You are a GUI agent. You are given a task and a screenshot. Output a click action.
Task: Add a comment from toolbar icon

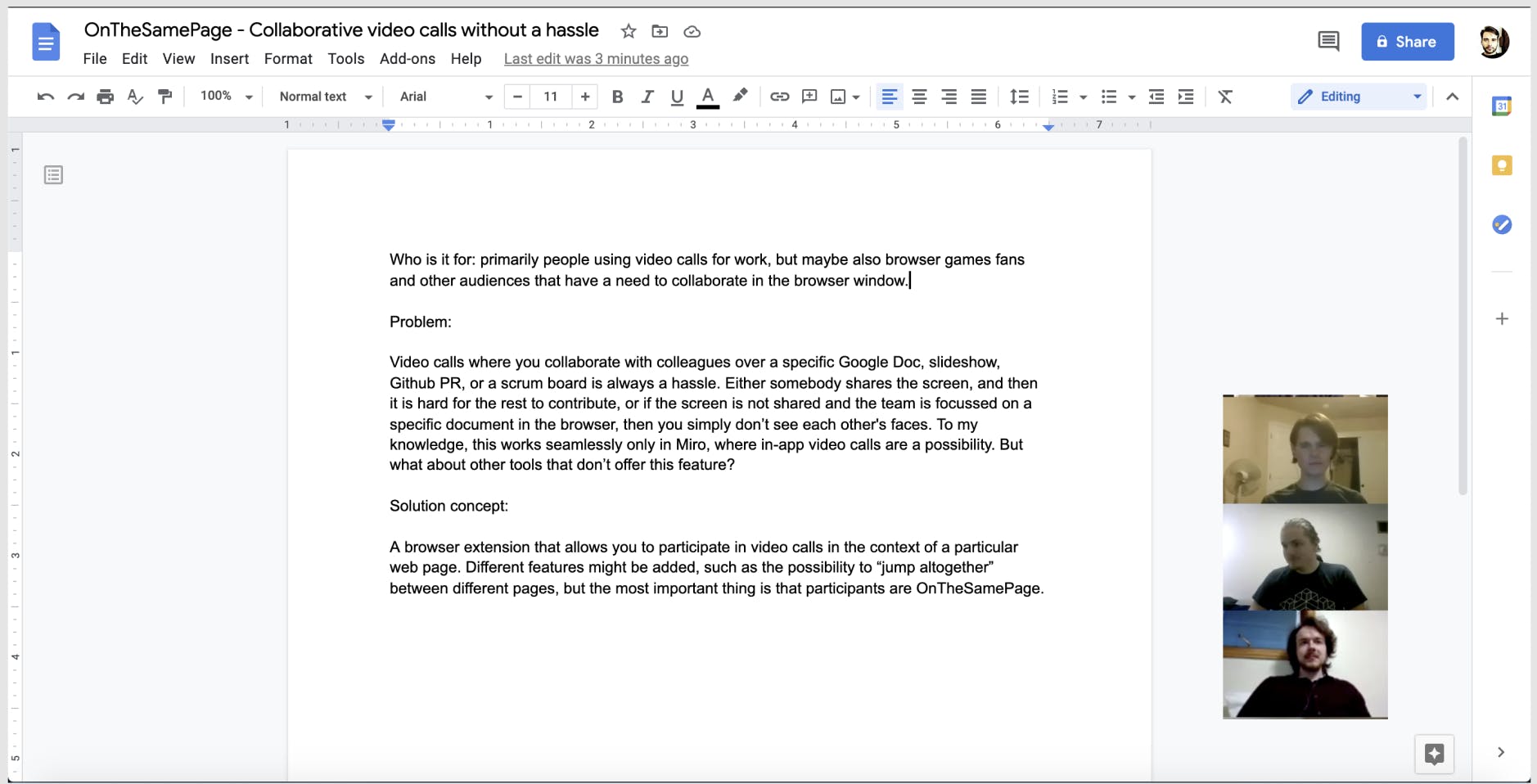tap(809, 97)
